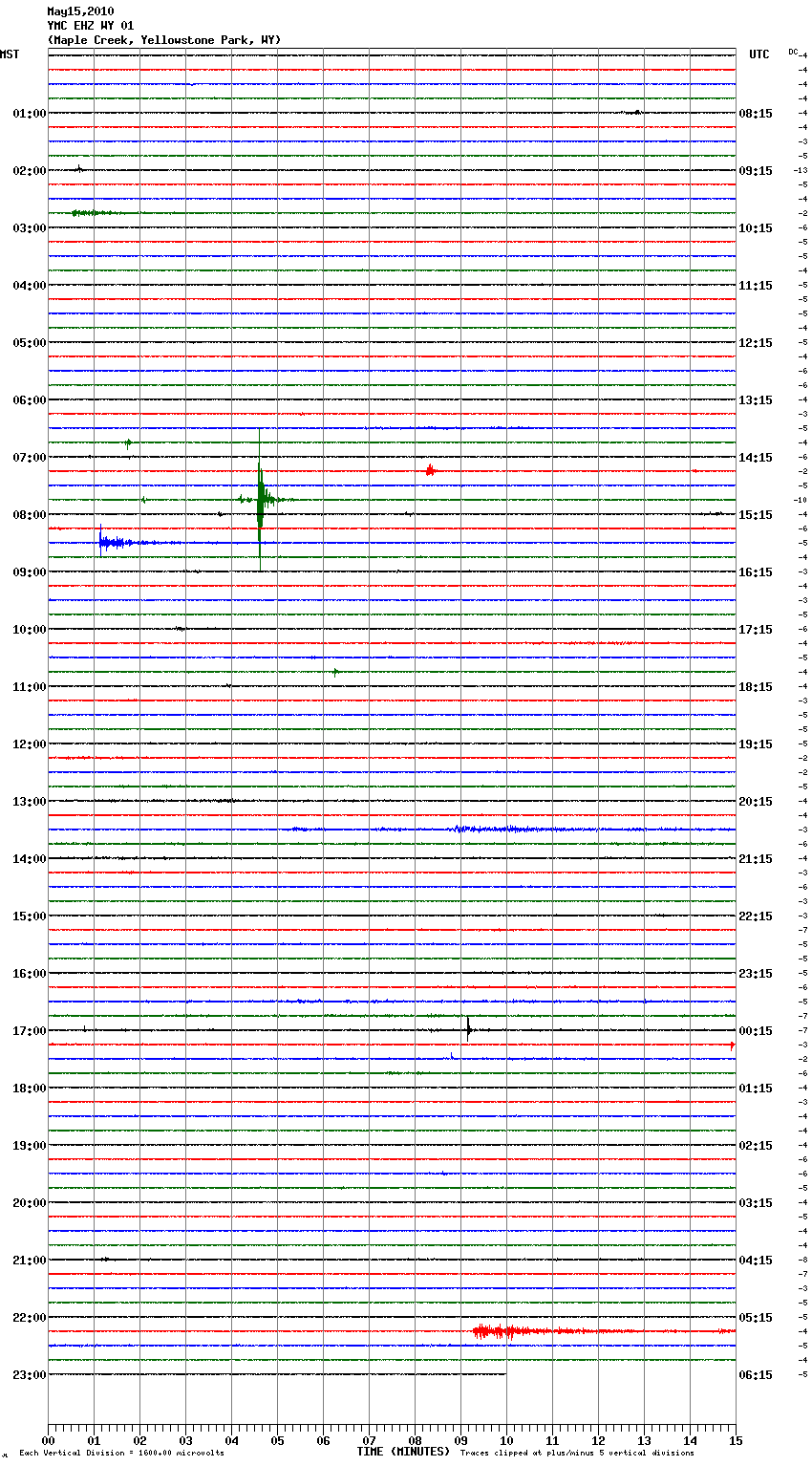Select the 12:00 MST time label
The width and height of the screenshot is (812, 1466).
click(30, 744)
